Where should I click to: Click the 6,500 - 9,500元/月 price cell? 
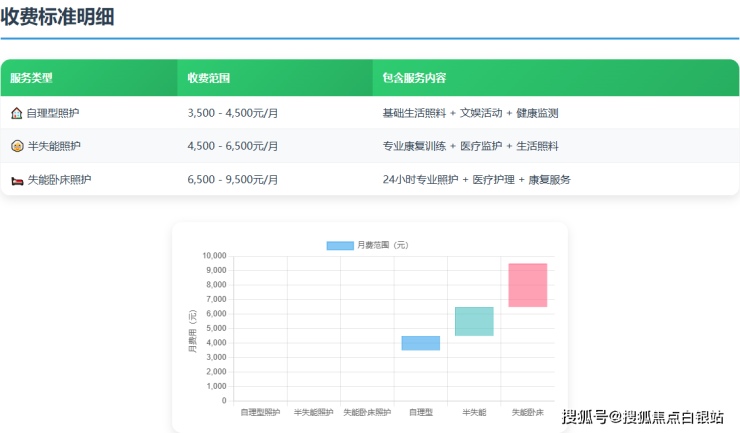pos(233,180)
